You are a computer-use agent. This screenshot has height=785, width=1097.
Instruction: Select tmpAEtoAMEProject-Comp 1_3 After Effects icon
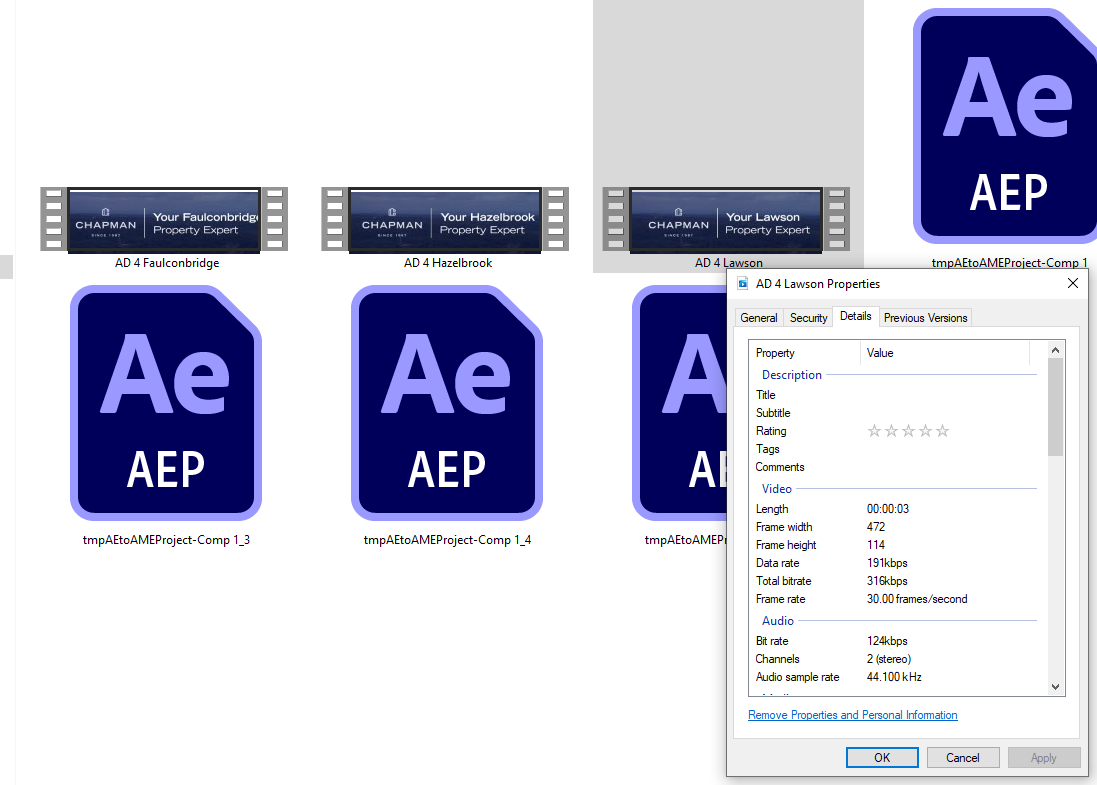click(166, 402)
